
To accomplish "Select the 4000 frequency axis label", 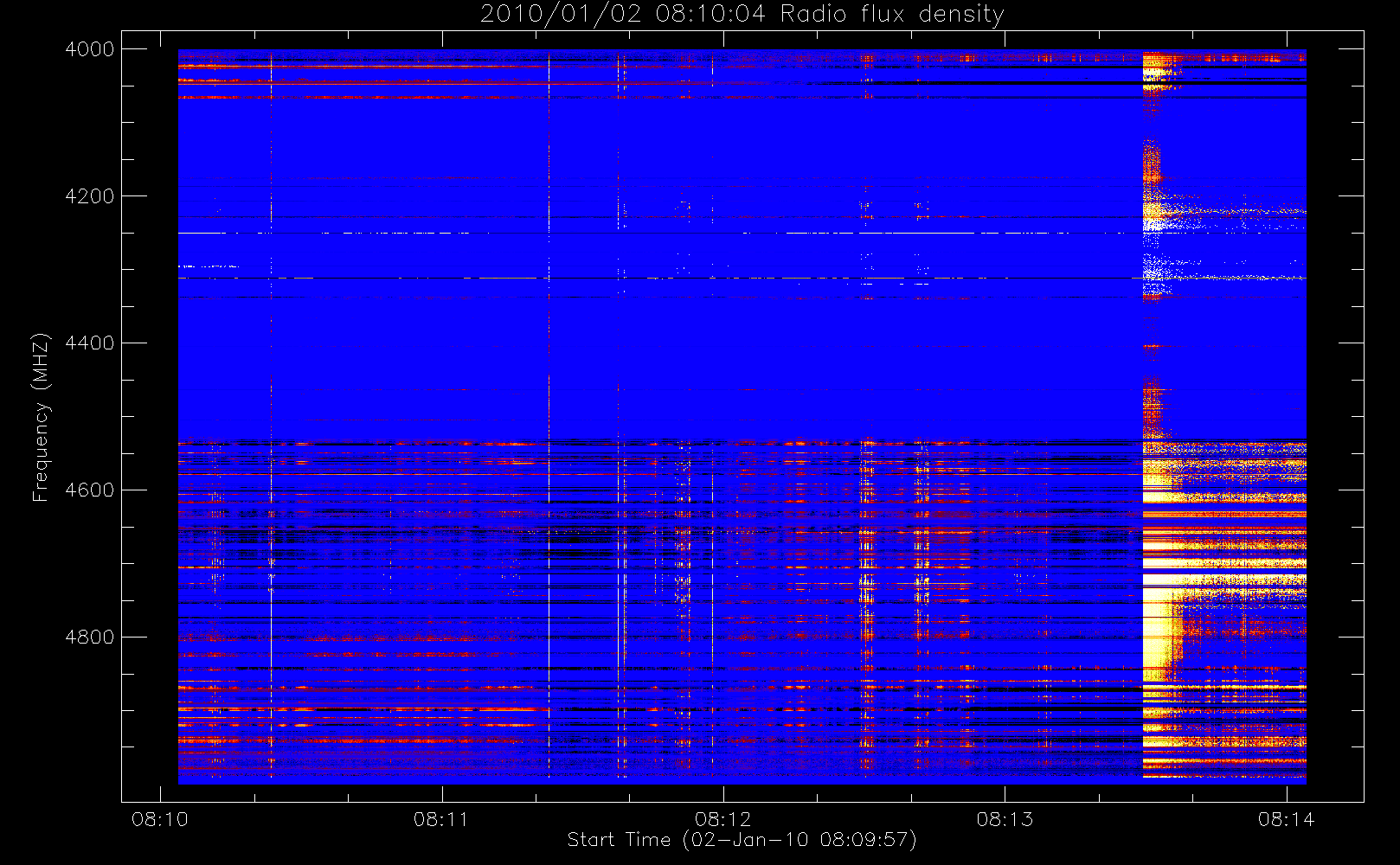I will pos(90,49).
